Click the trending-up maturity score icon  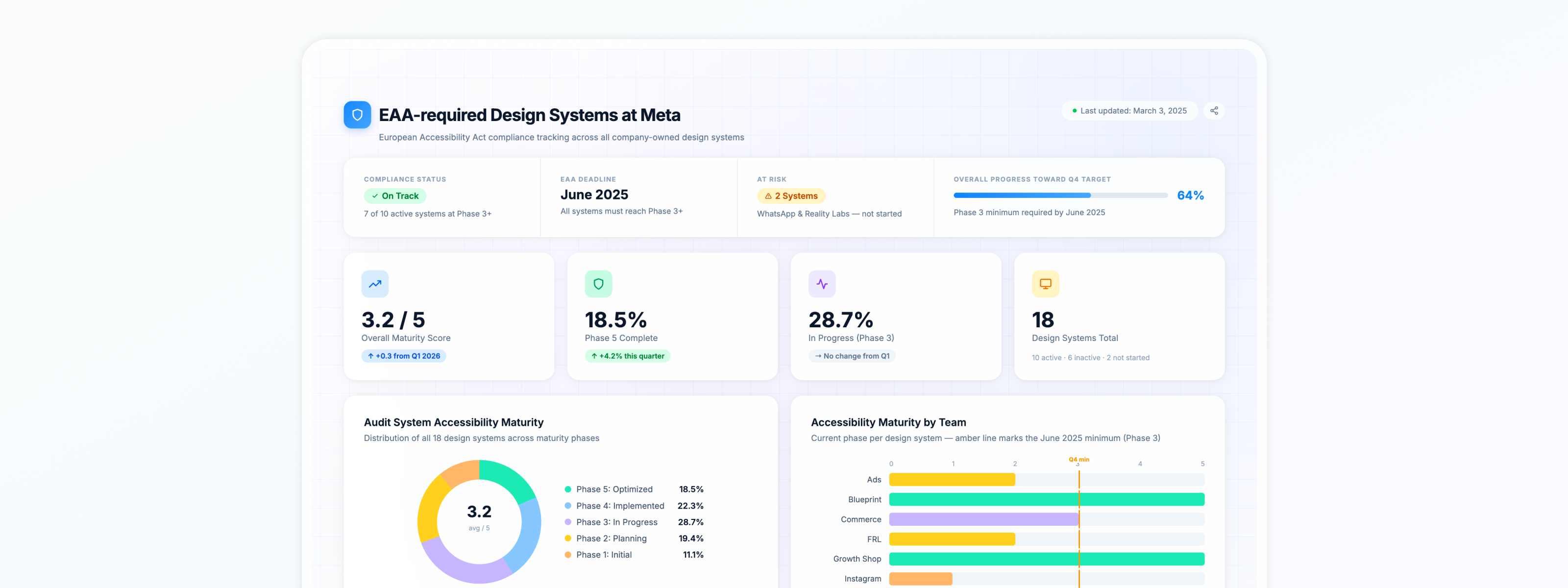(375, 284)
